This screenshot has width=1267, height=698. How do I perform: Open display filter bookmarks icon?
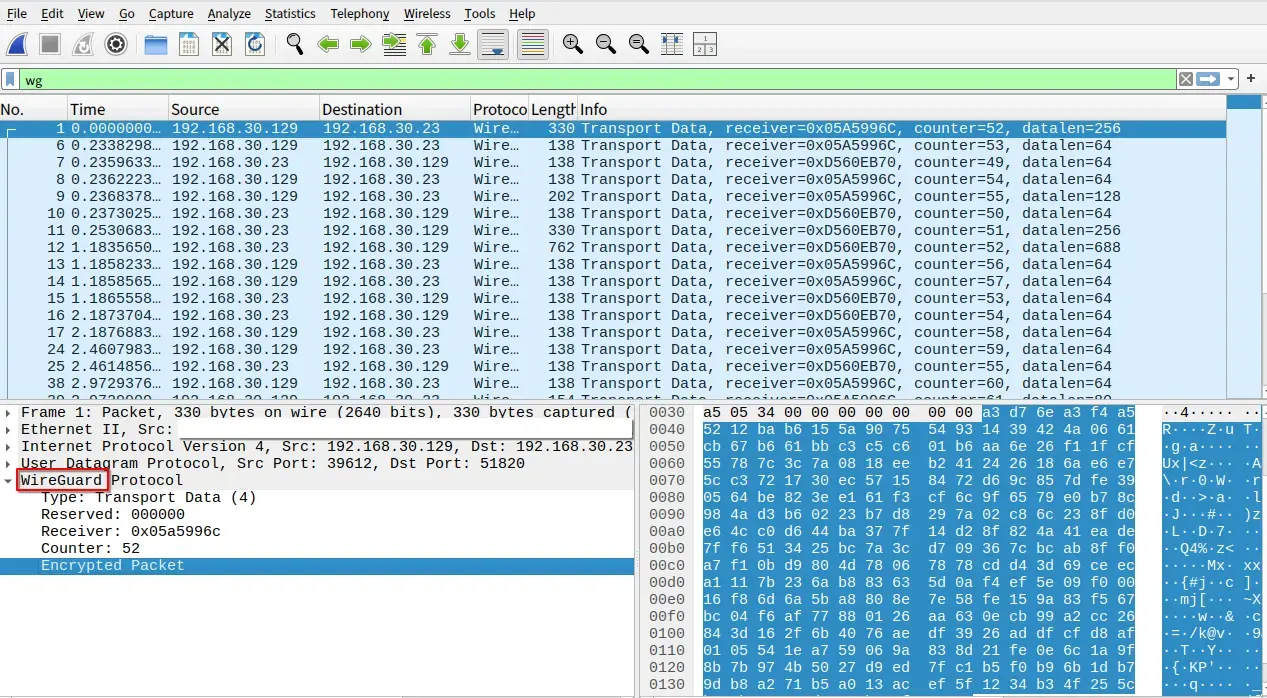[x=10, y=79]
